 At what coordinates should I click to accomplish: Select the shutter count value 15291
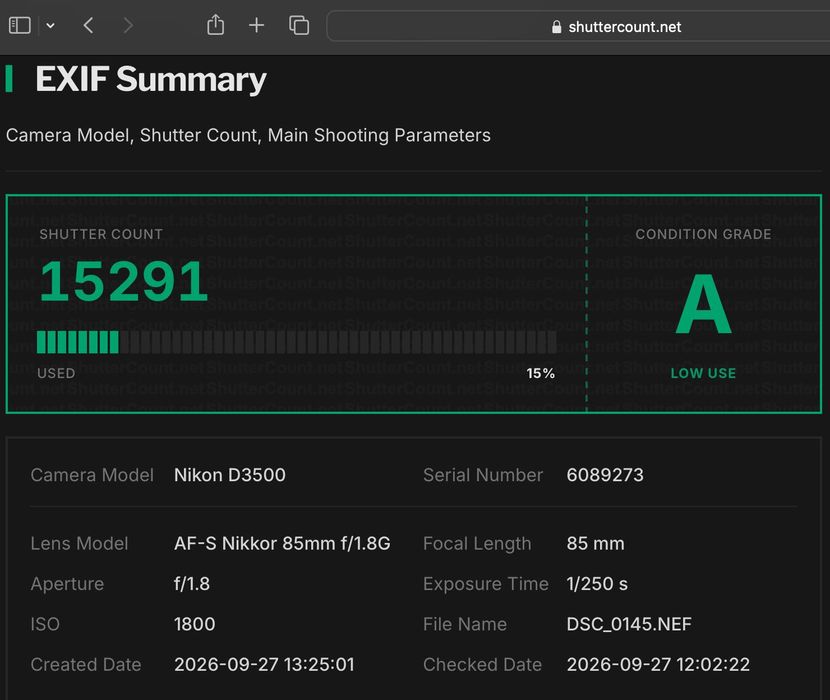pyautogui.click(x=124, y=281)
